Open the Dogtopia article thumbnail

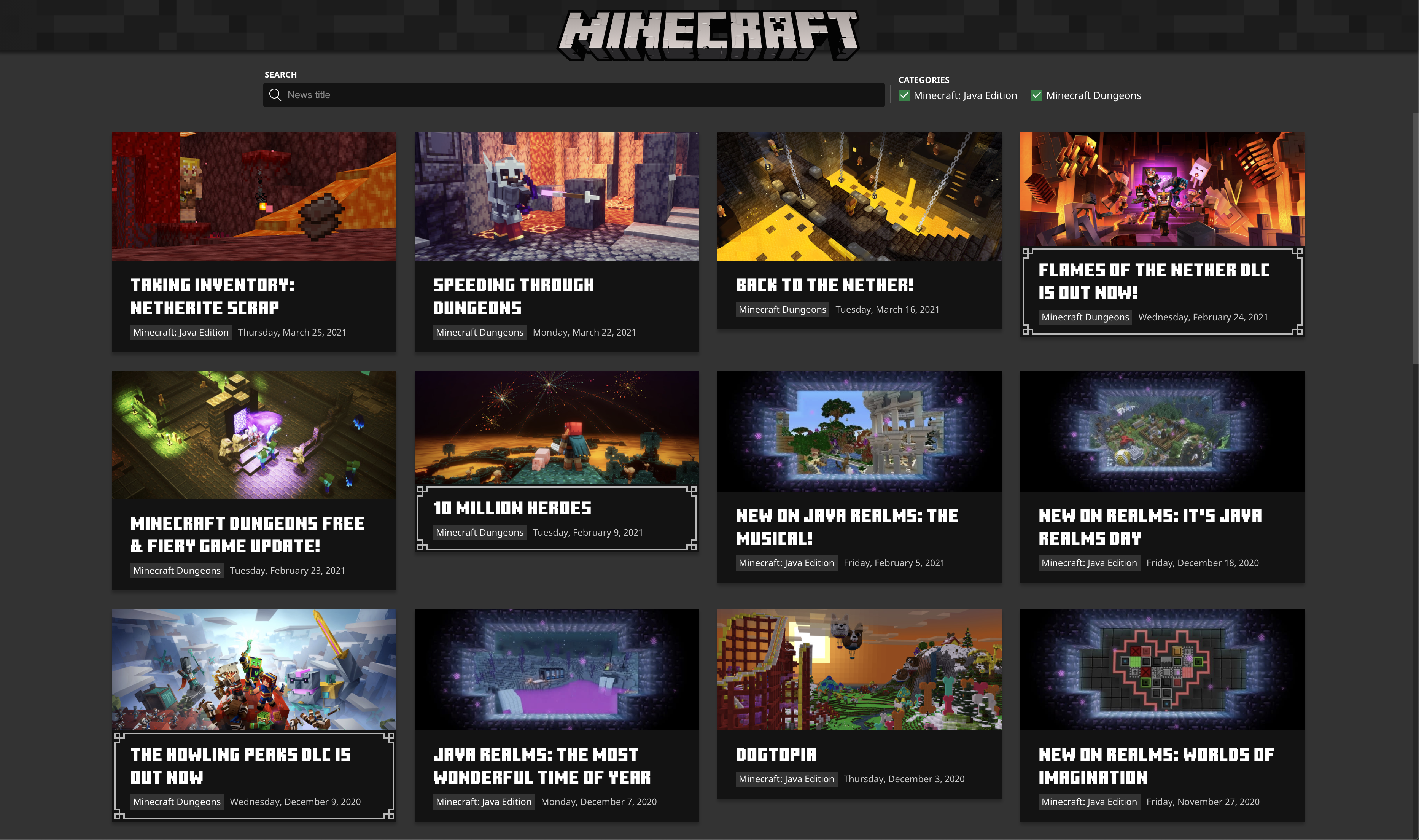click(859, 669)
